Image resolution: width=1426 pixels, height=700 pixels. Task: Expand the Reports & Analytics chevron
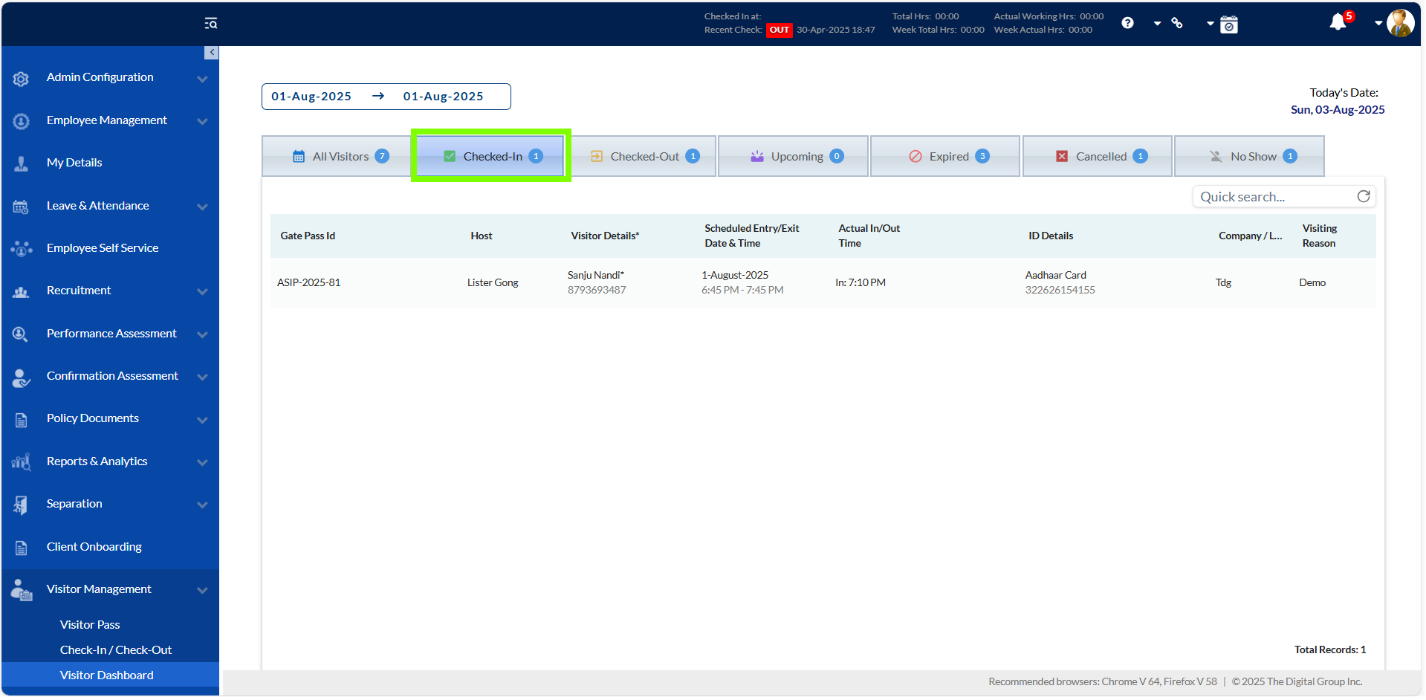tap(202, 462)
